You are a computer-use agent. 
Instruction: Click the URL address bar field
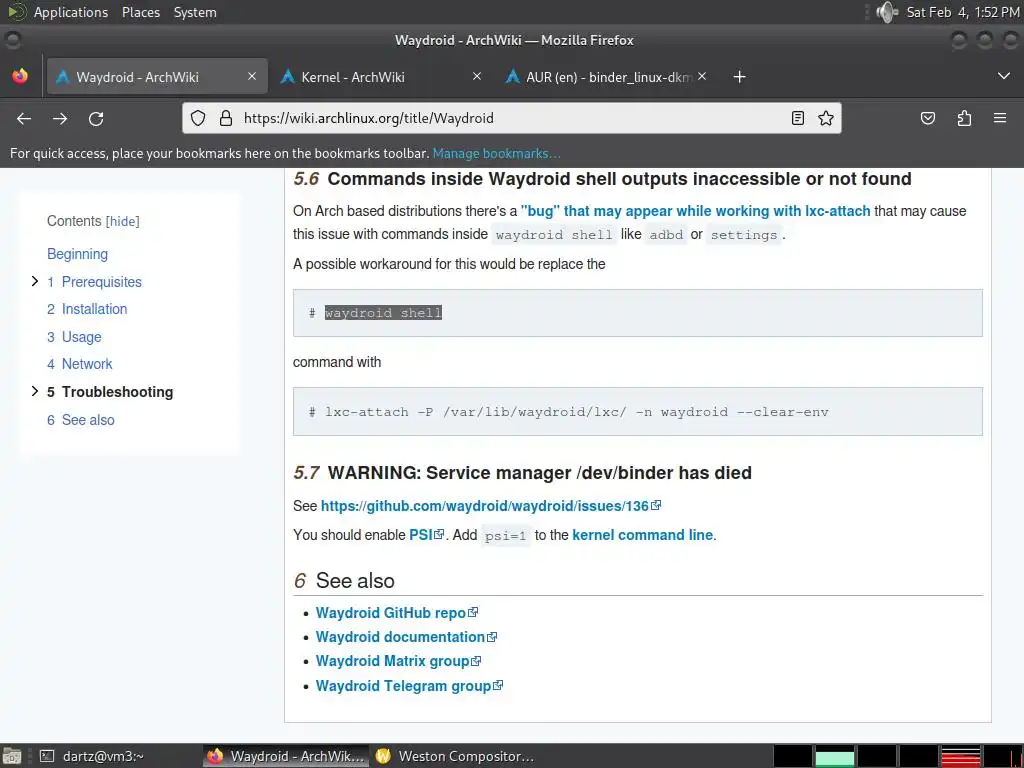(511, 118)
